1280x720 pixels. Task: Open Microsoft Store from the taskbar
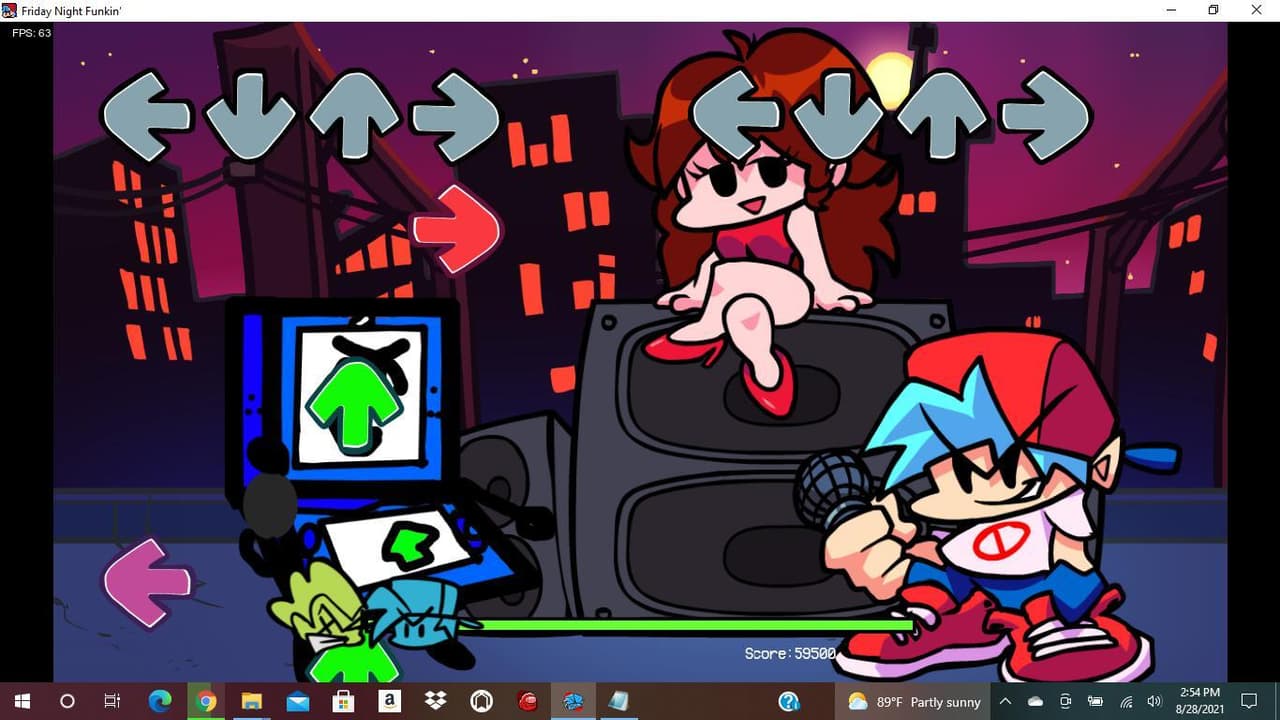[344, 701]
